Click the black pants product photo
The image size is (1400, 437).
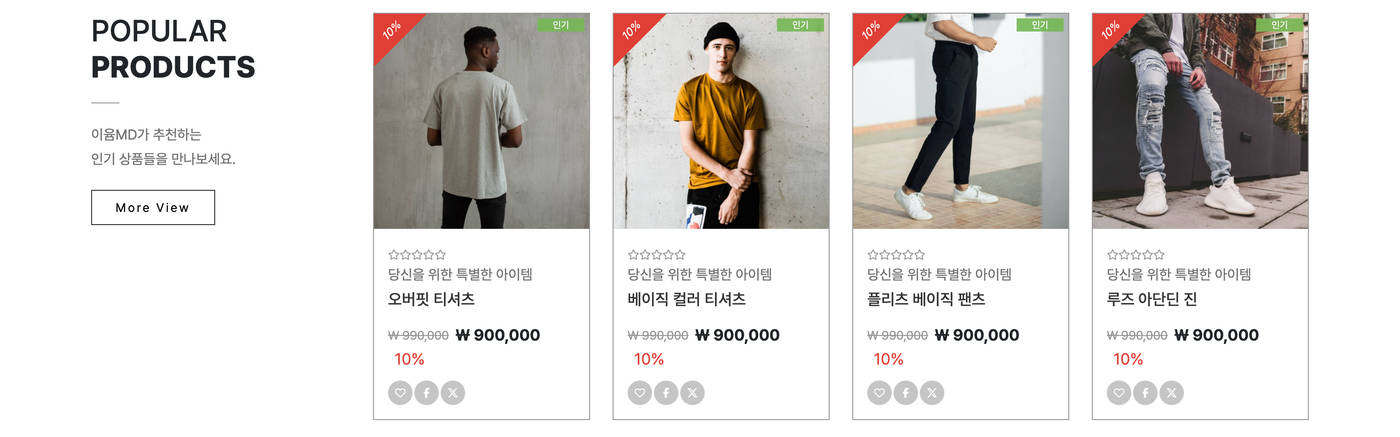tap(961, 121)
